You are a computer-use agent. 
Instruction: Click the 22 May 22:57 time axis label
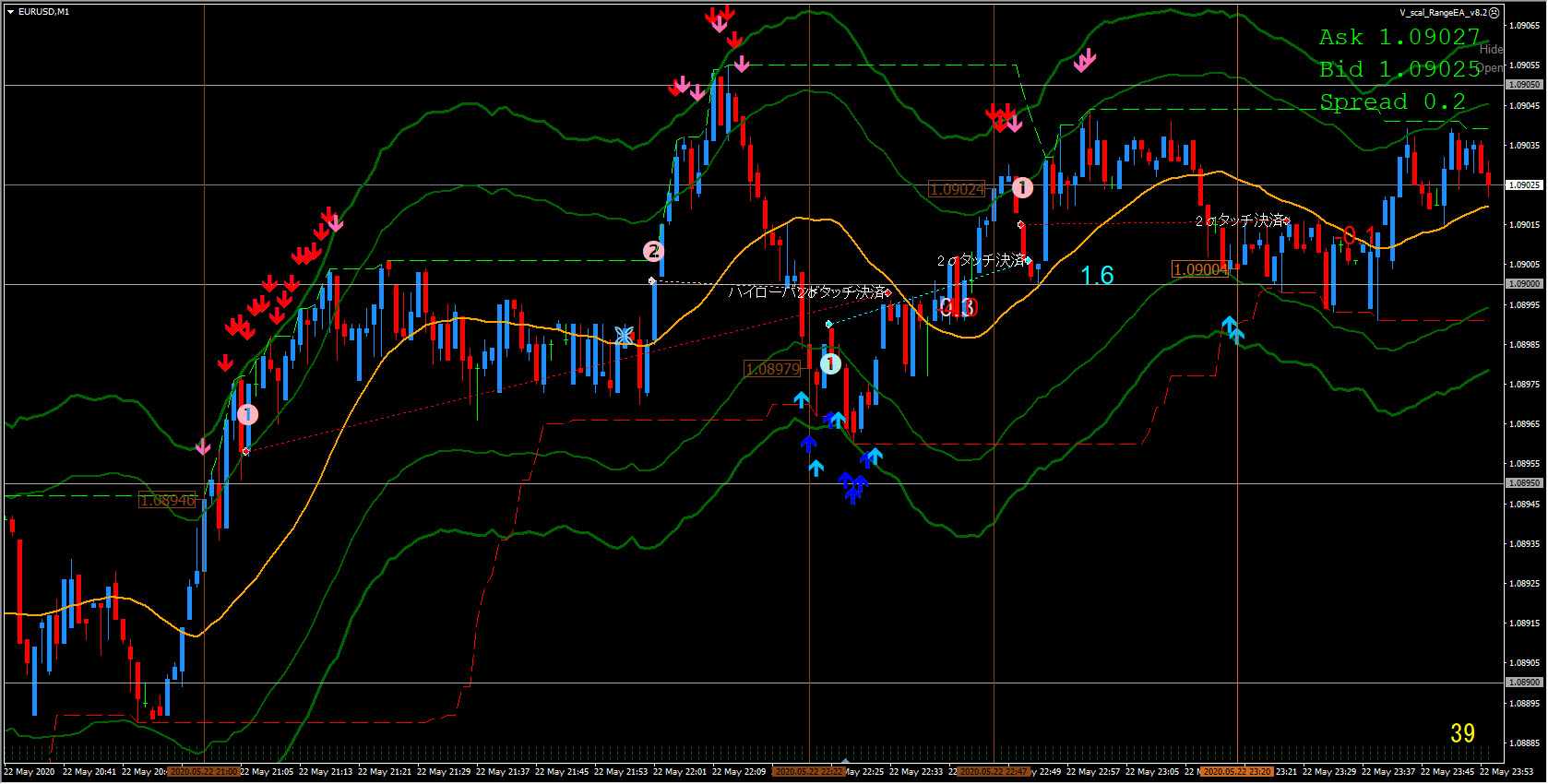click(1093, 772)
